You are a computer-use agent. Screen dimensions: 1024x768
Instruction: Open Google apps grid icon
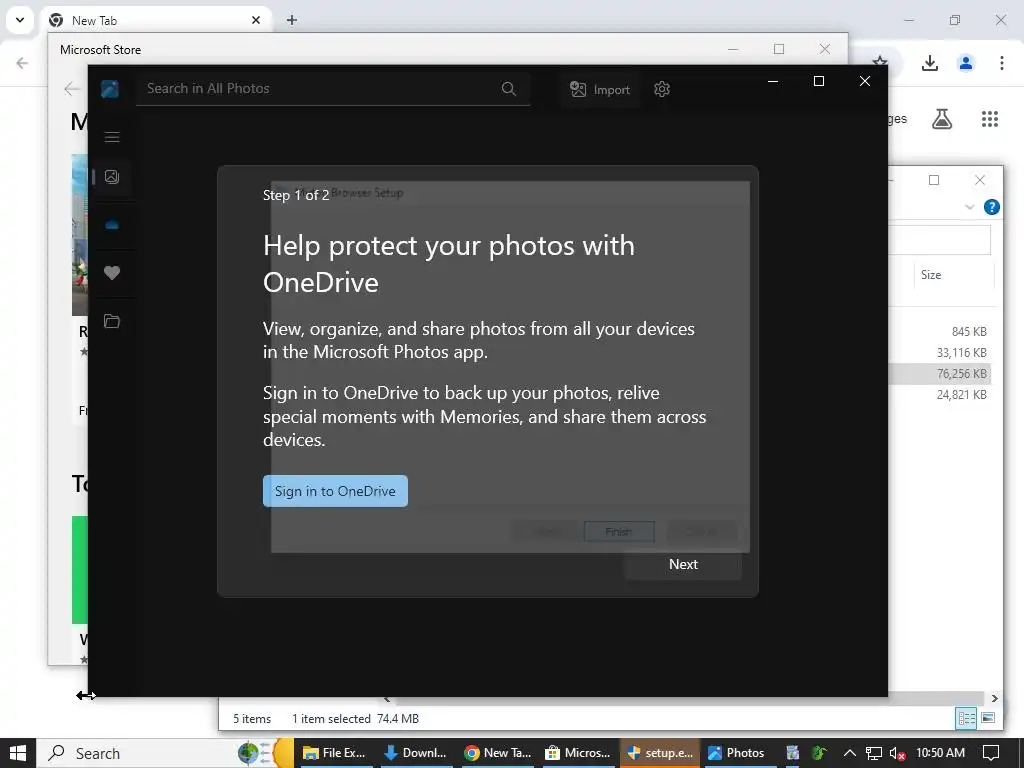[989, 119]
